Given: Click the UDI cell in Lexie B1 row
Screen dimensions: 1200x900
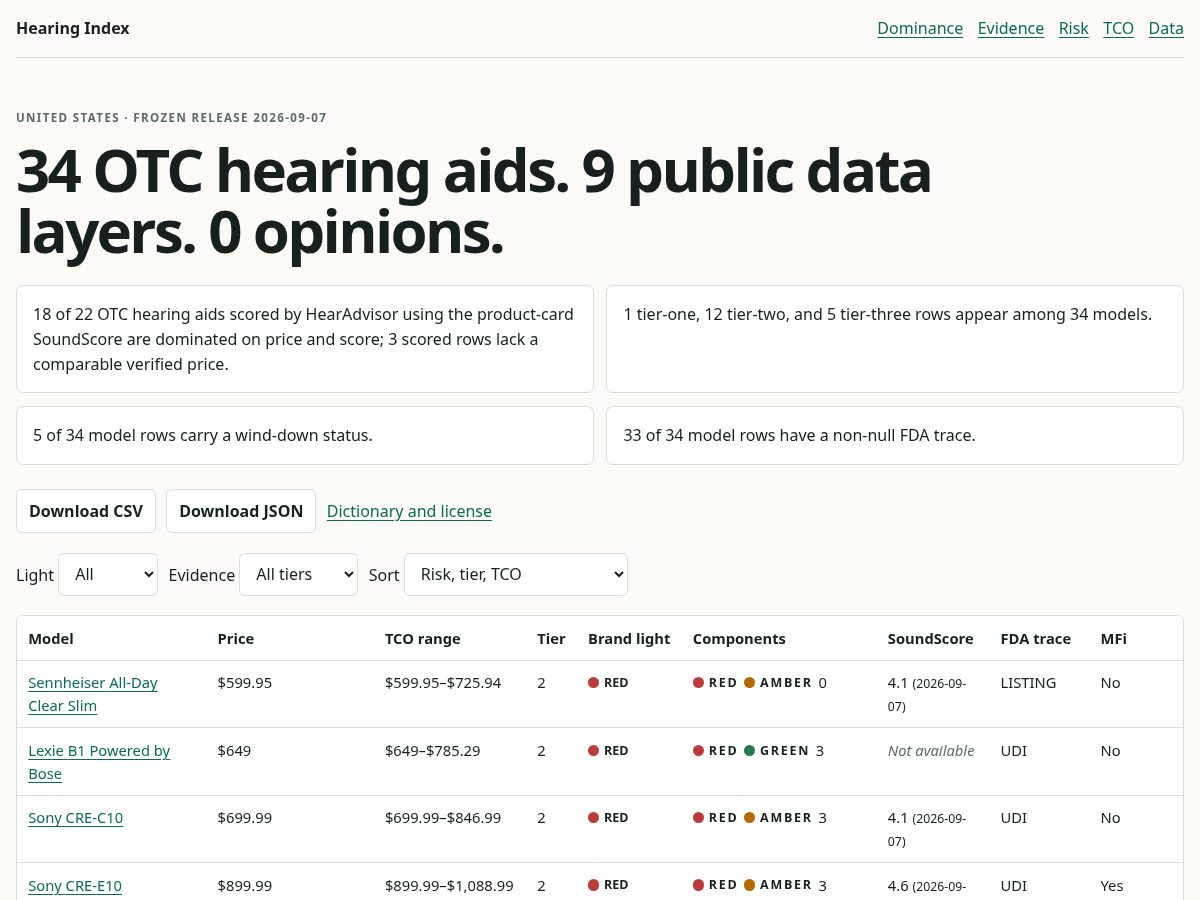Looking at the screenshot, I should (x=1014, y=751).
